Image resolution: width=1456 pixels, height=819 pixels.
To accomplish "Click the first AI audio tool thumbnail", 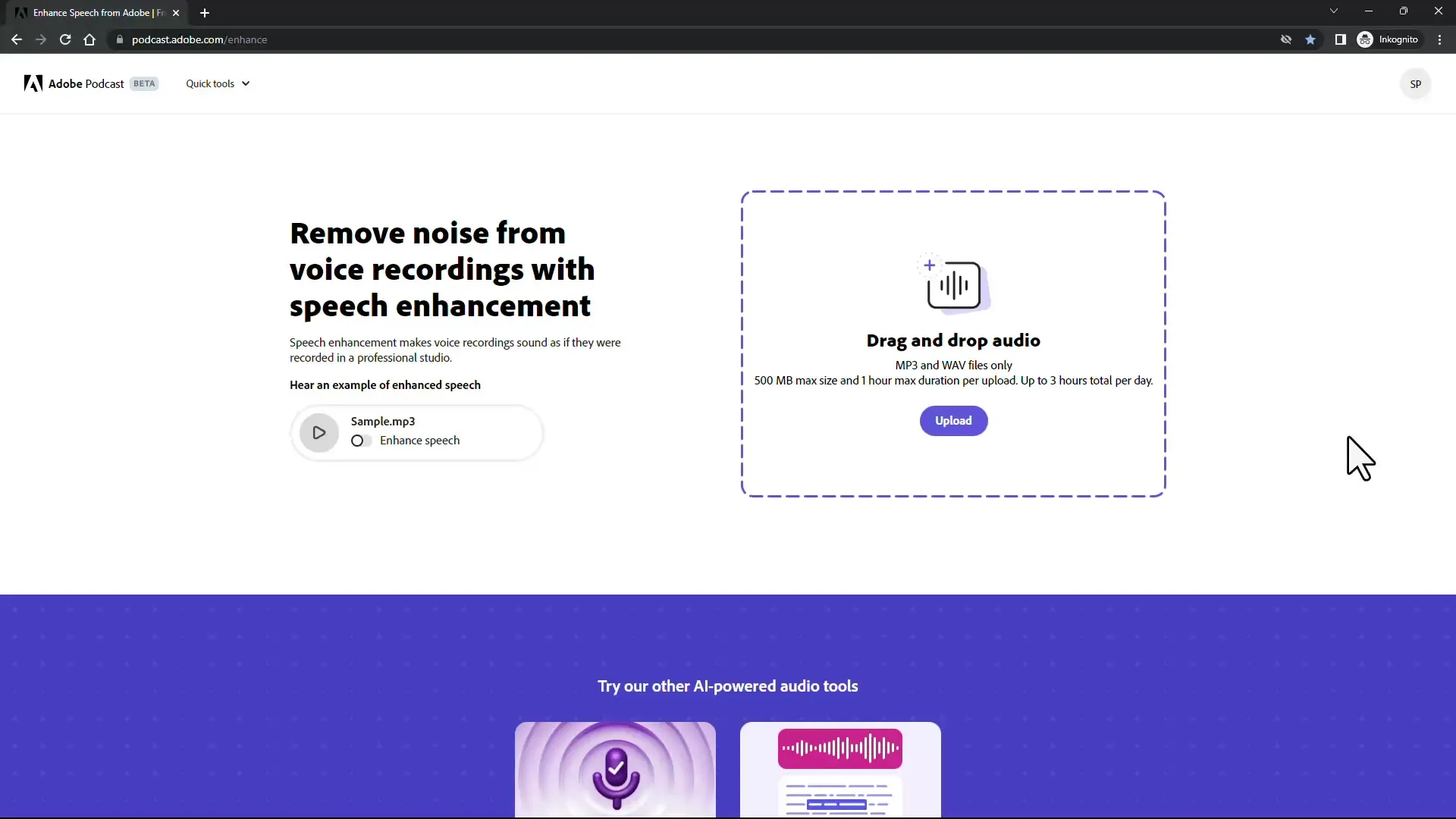I will [615, 769].
